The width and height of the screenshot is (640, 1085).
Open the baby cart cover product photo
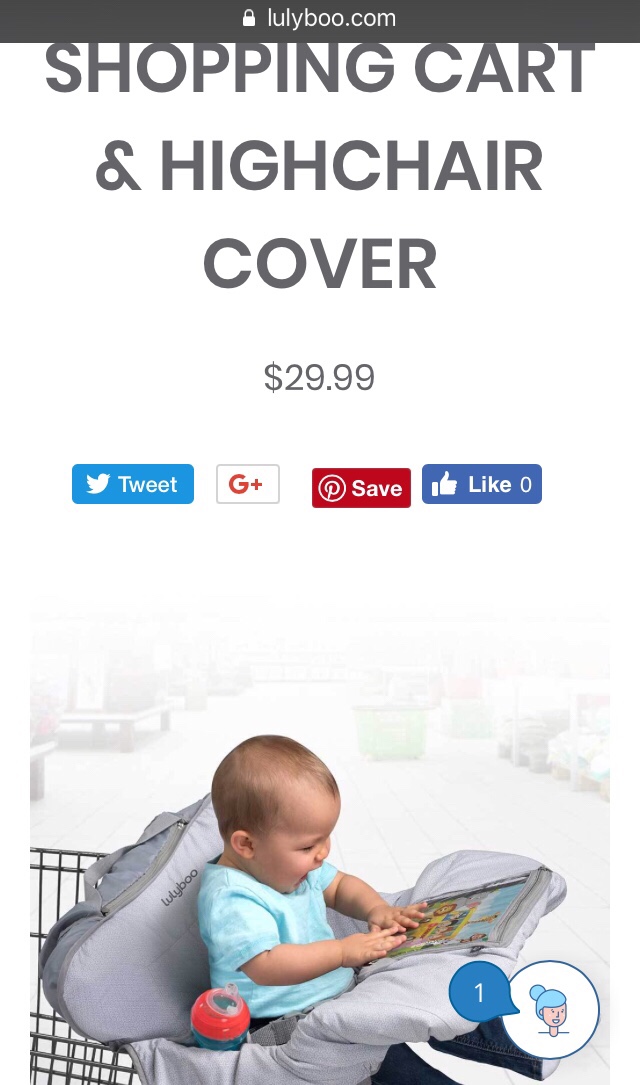pyautogui.click(x=320, y=839)
